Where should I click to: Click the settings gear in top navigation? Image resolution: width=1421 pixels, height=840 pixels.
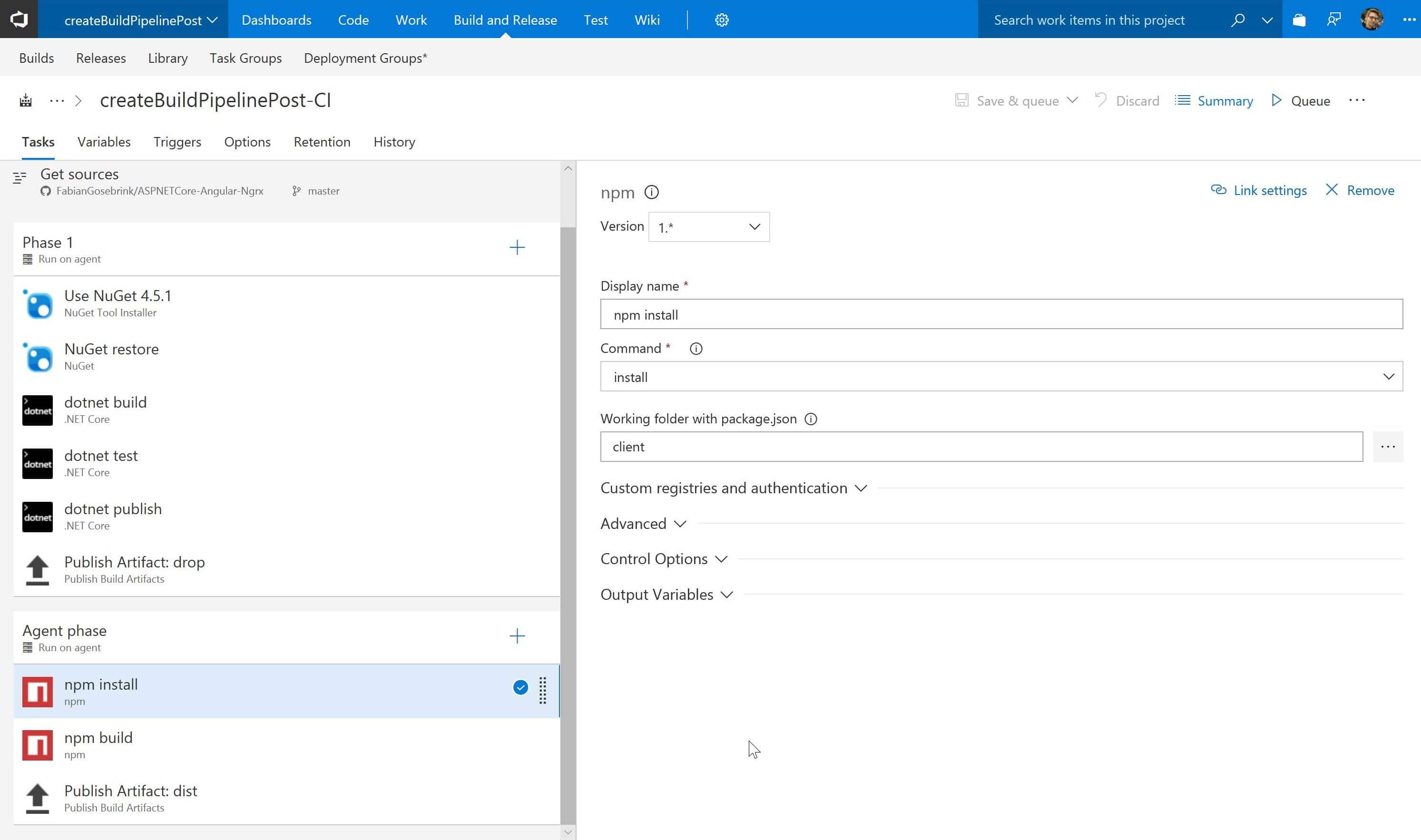721,20
